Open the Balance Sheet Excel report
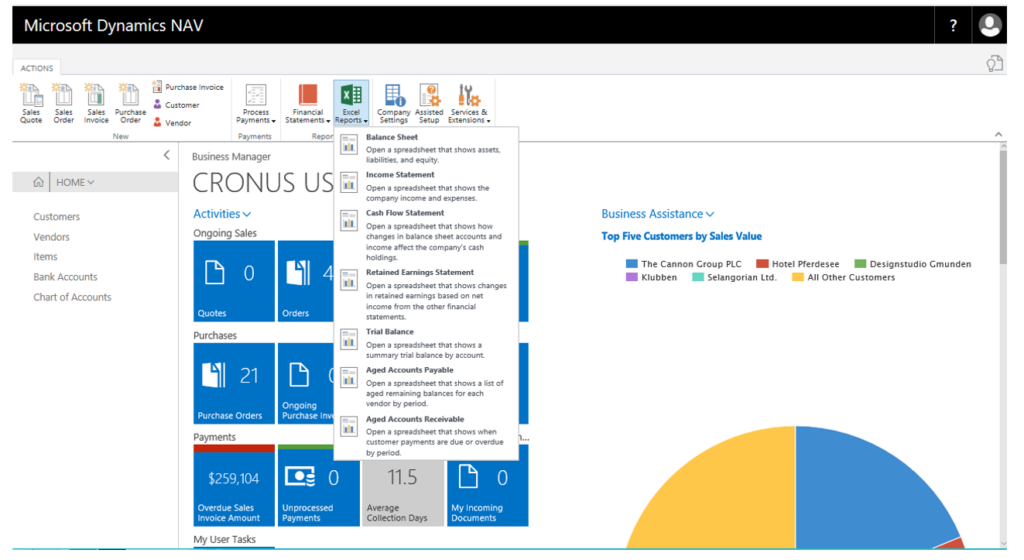The width and height of the screenshot is (1024, 560). pyautogui.click(x=426, y=148)
